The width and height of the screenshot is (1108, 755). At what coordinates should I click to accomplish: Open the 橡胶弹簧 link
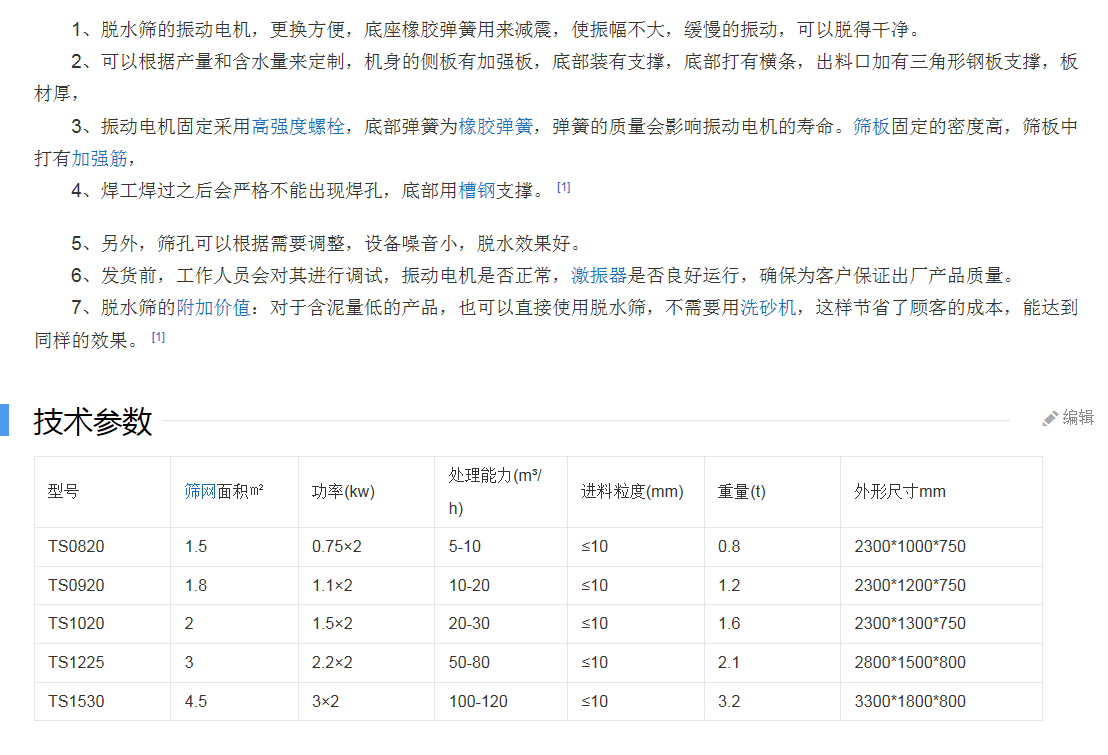tap(496, 127)
